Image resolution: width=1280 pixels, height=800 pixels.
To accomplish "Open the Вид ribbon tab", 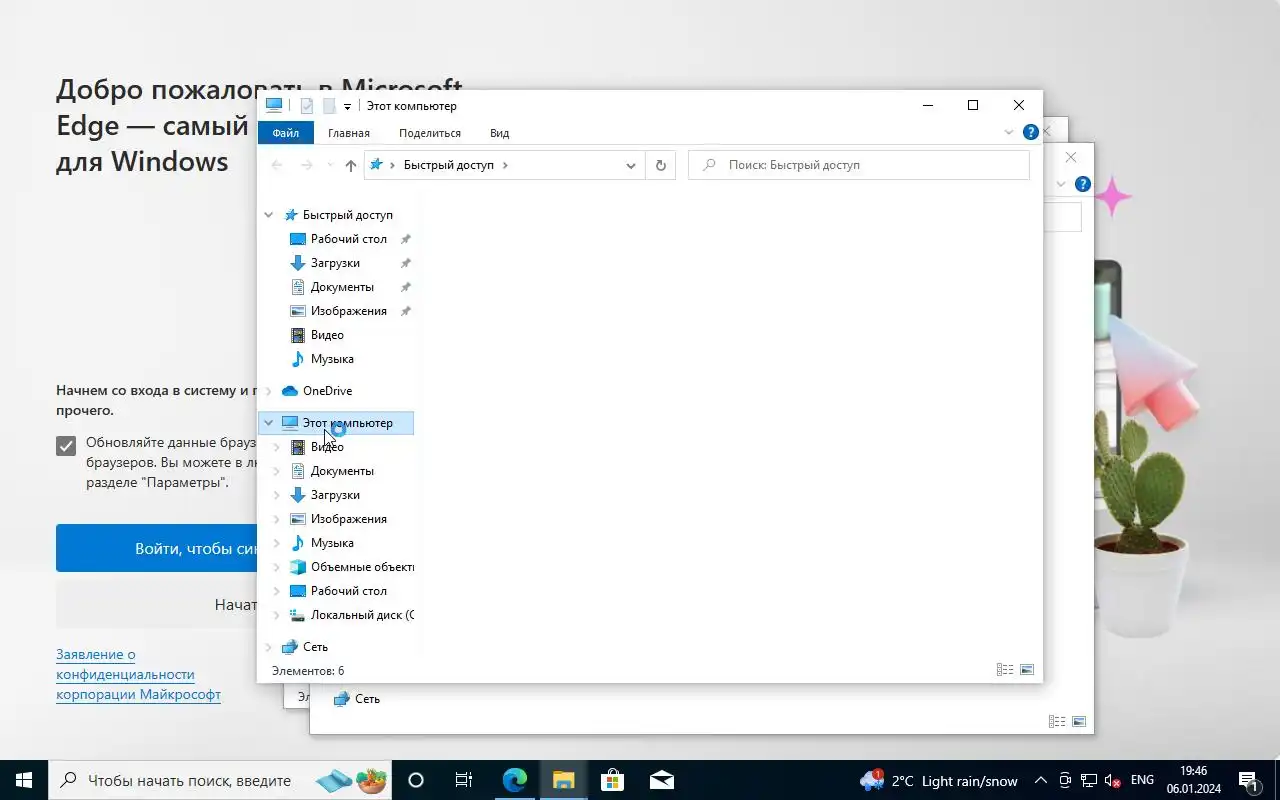I will coord(500,133).
